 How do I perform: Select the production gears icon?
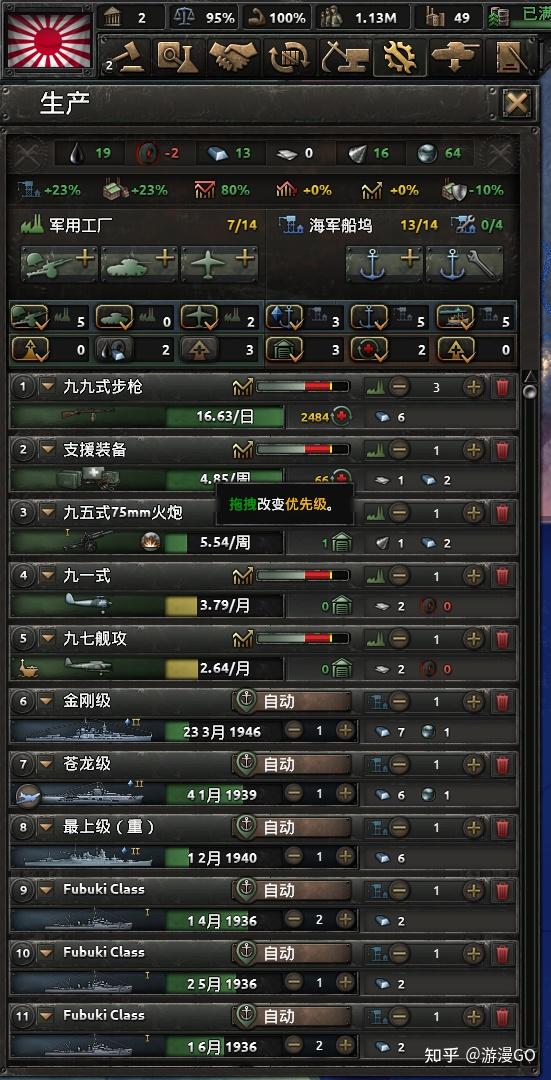[399, 57]
